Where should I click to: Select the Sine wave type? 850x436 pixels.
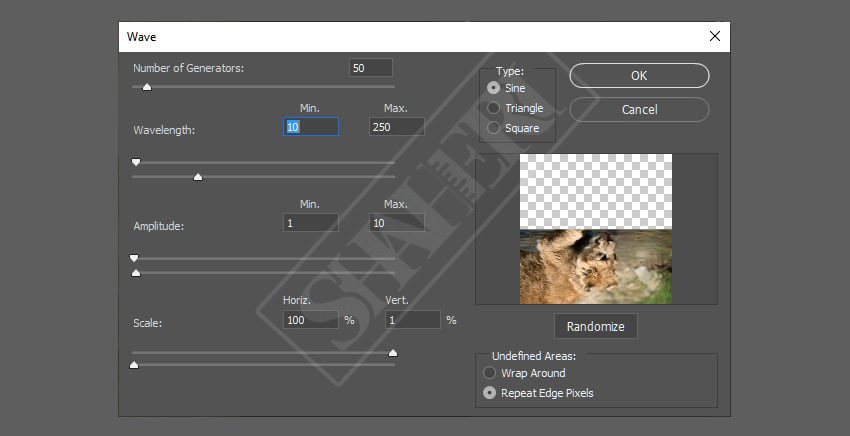(492, 88)
